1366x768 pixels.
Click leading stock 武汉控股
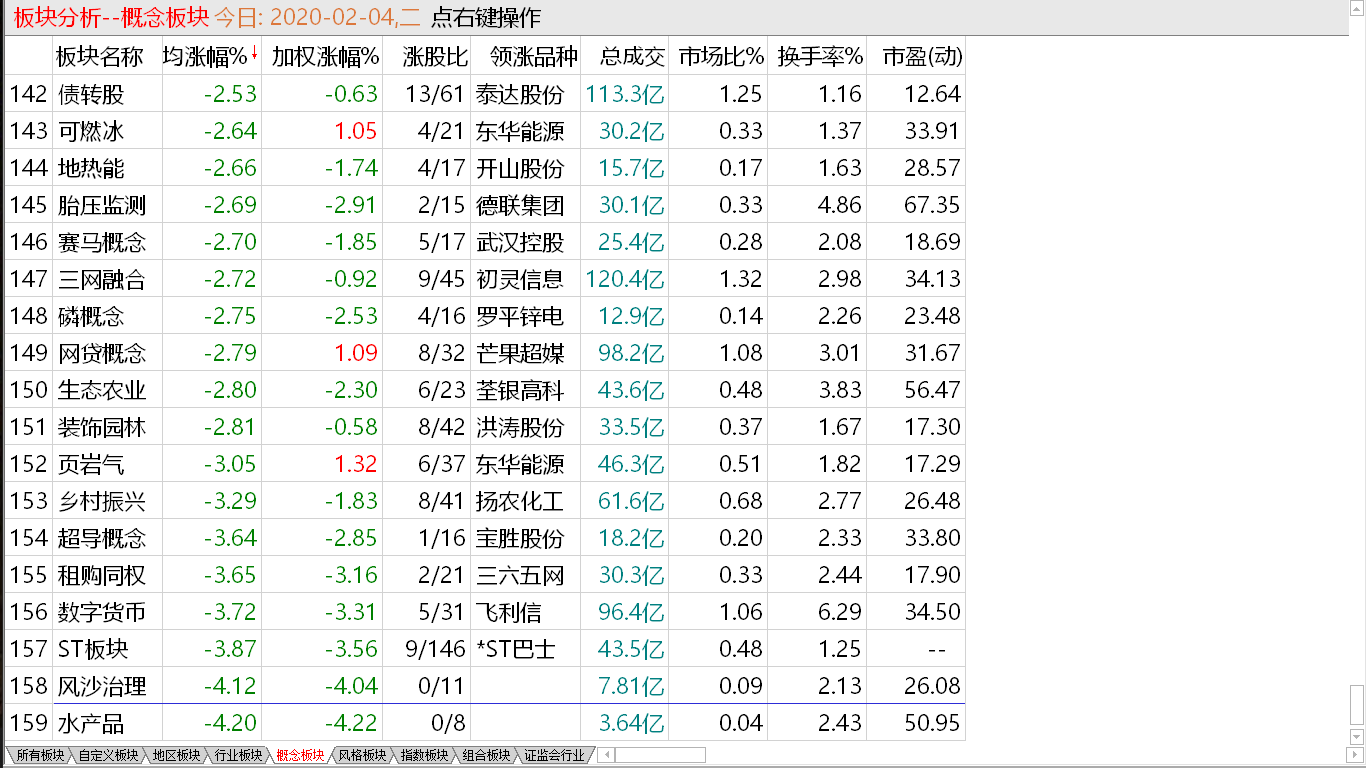(x=520, y=242)
